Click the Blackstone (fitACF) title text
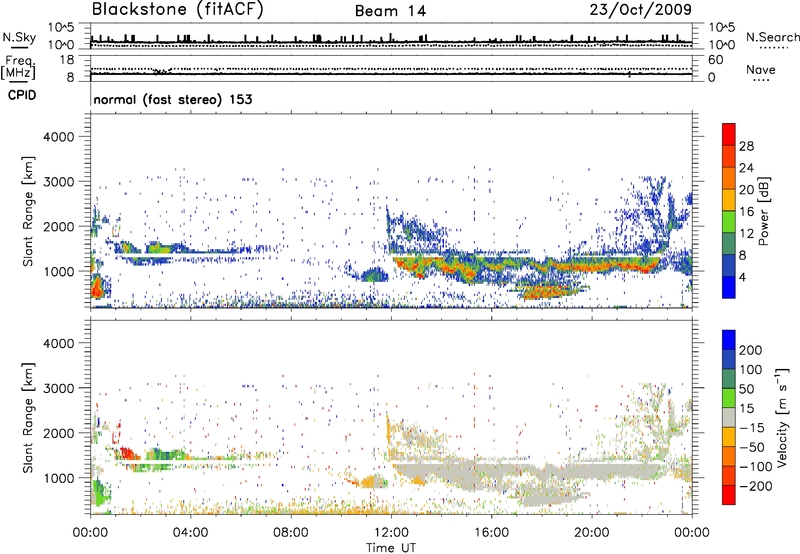 pyautogui.click(x=177, y=9)
